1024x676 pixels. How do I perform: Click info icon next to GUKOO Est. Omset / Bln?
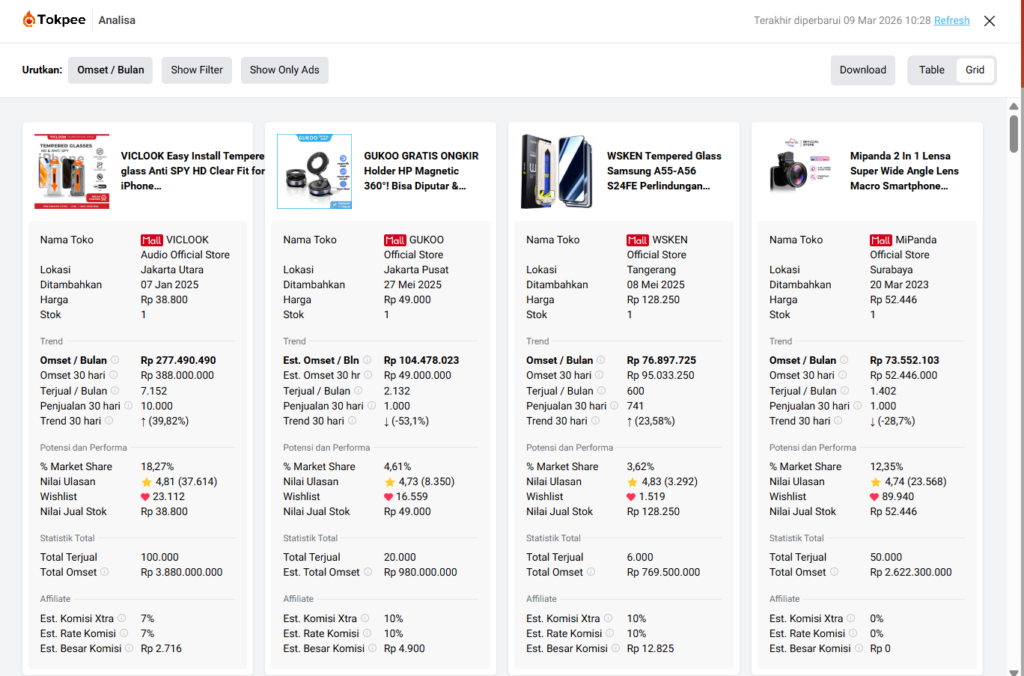tap(369, 360)
